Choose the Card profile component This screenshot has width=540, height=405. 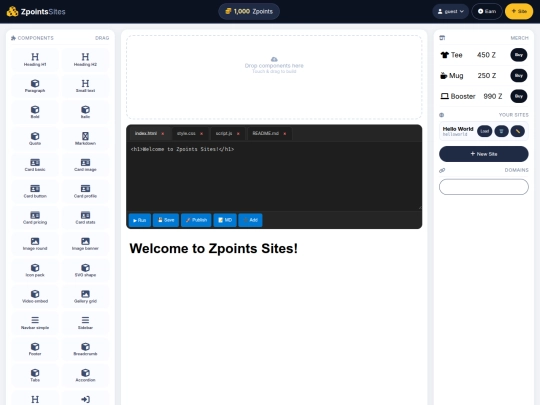[85, 191]
